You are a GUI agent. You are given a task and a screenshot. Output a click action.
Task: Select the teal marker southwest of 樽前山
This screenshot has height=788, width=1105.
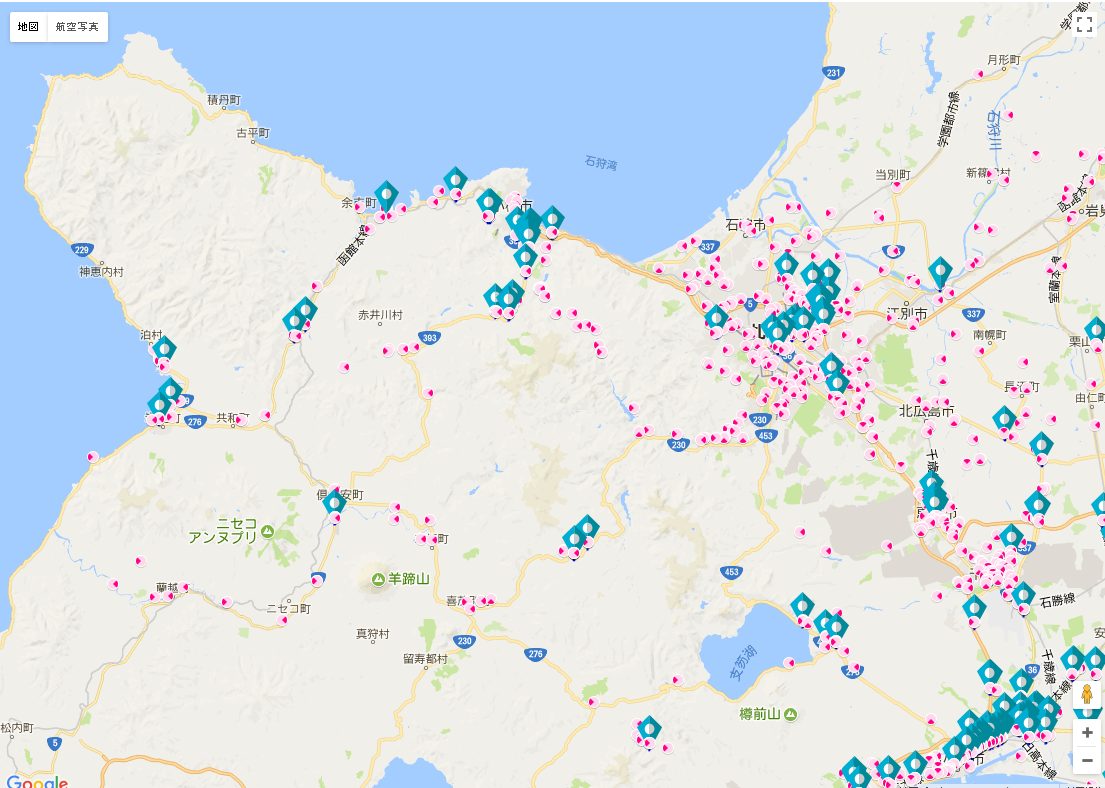coord(649,729)
